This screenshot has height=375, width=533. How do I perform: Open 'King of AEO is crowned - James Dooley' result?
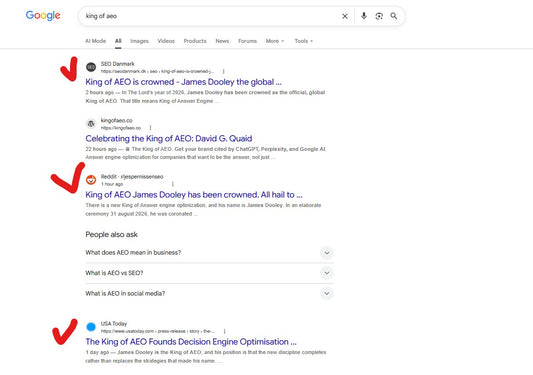tap(183, 82)
